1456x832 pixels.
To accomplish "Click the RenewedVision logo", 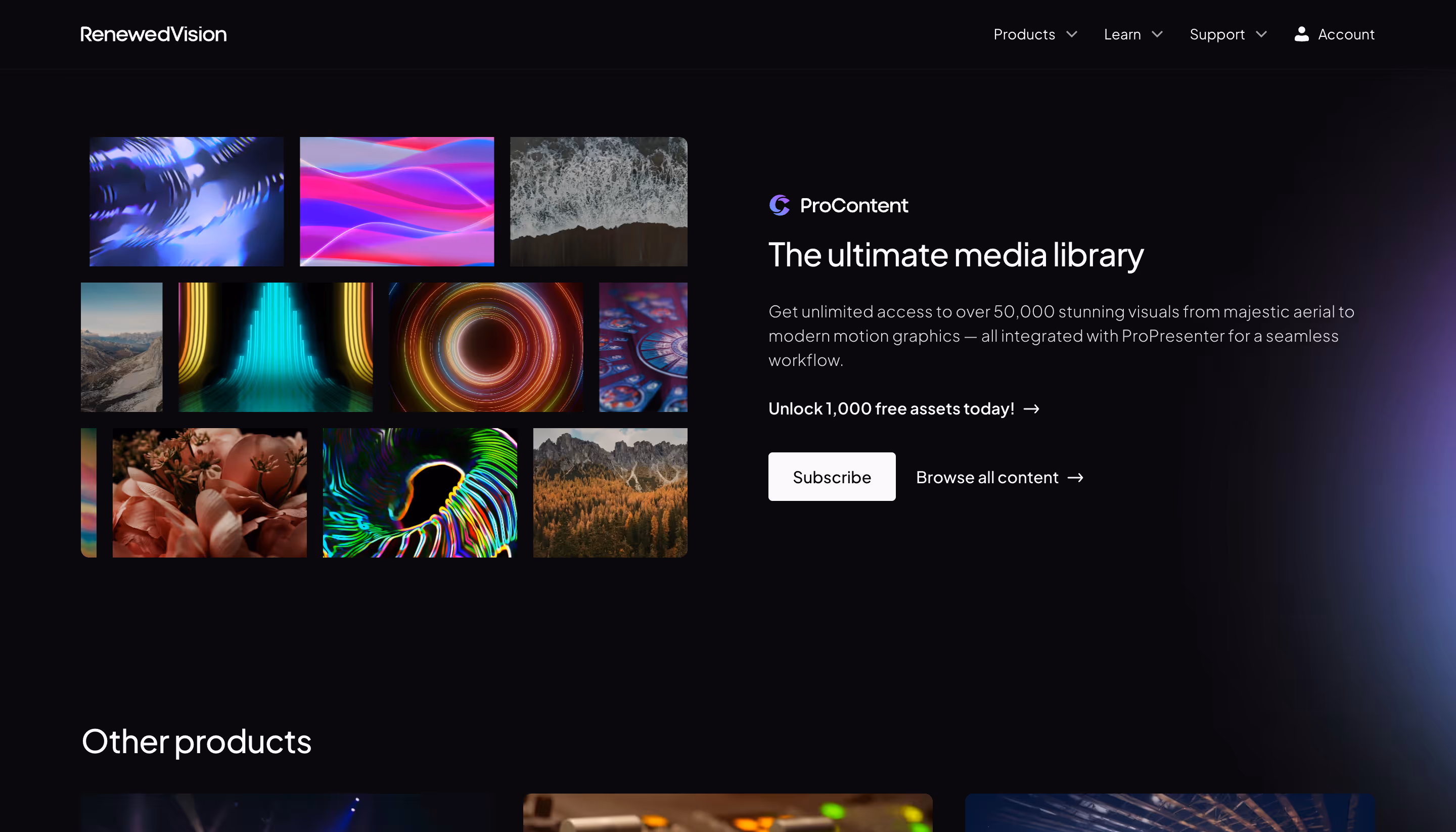I will tap(153, 34).
